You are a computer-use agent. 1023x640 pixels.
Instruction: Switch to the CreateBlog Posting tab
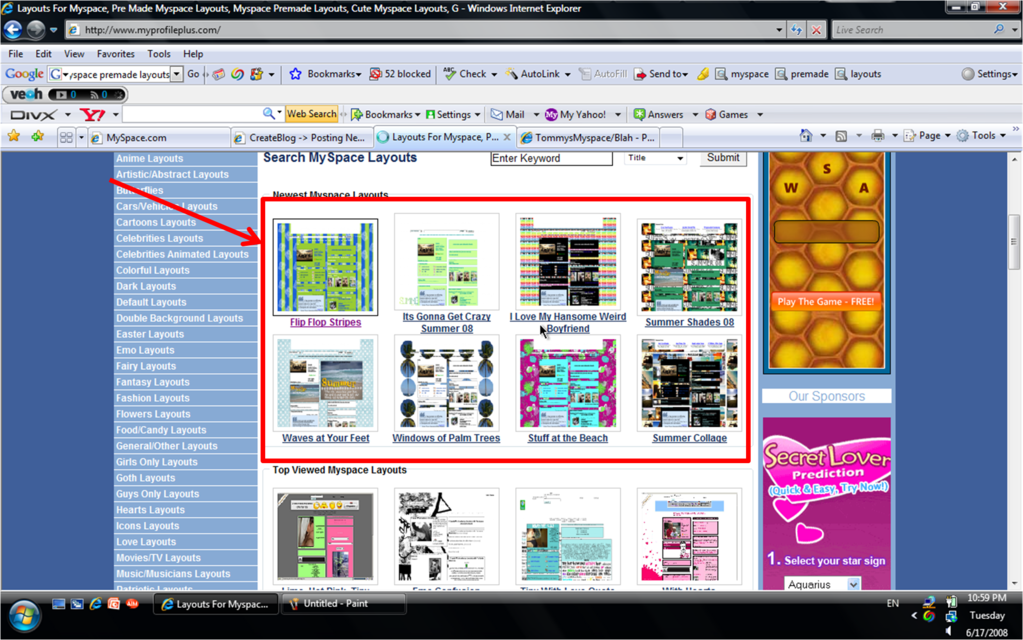click(x=302, y=138)
